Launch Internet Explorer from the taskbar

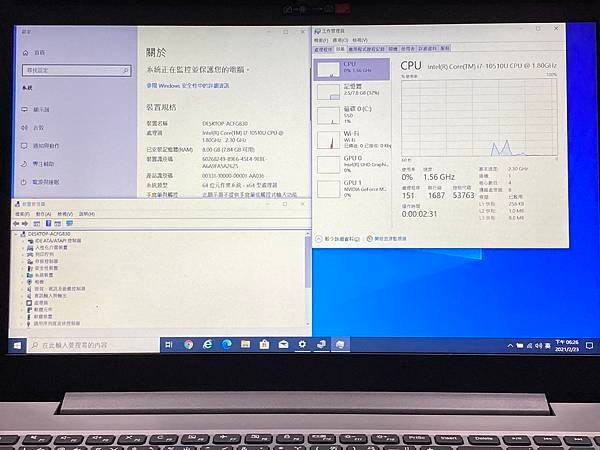(x=208, y=345)
